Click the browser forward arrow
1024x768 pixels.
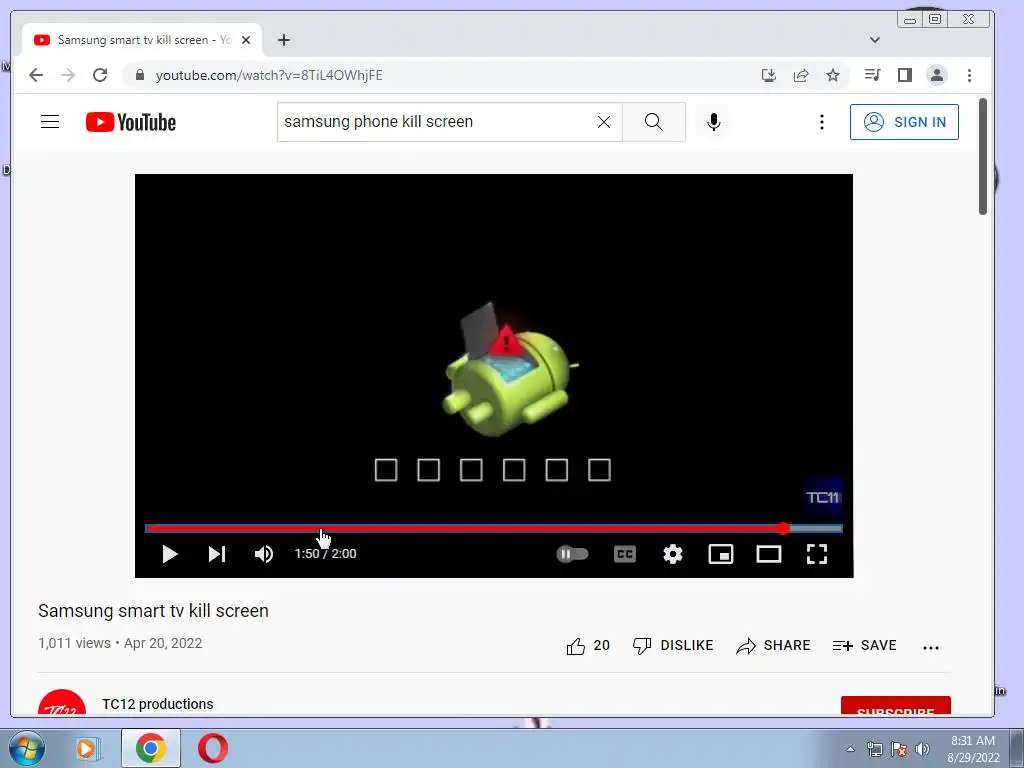pos(68,75)
